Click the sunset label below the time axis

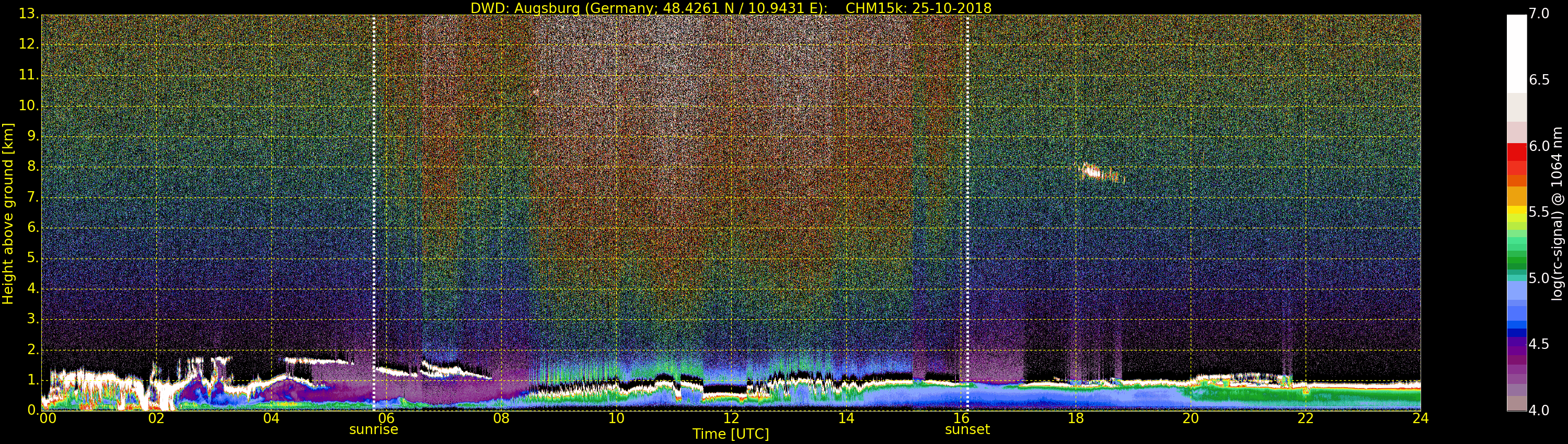tap(966, 429)
